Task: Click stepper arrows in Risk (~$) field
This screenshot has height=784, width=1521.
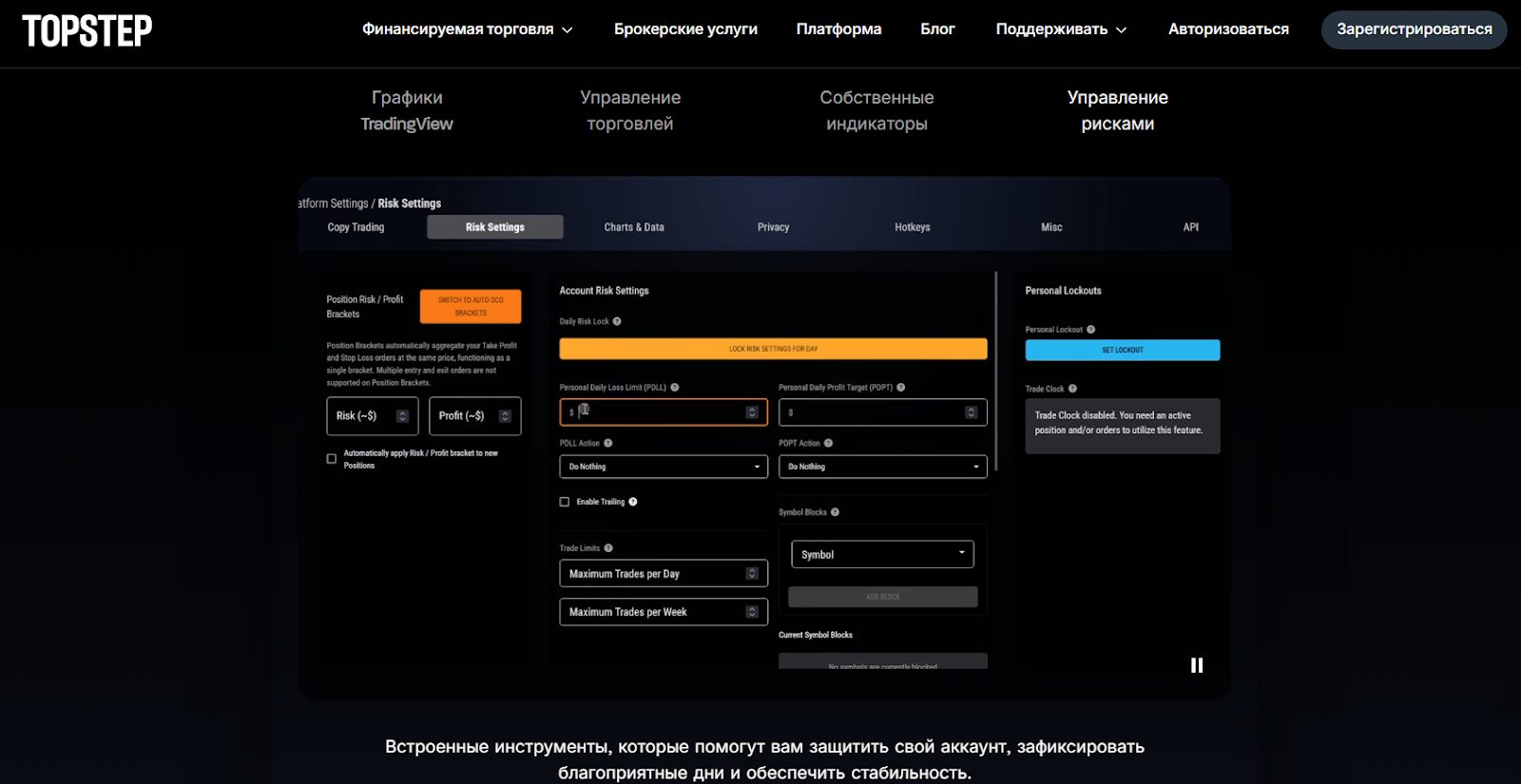Action: [x=402, y=416]
